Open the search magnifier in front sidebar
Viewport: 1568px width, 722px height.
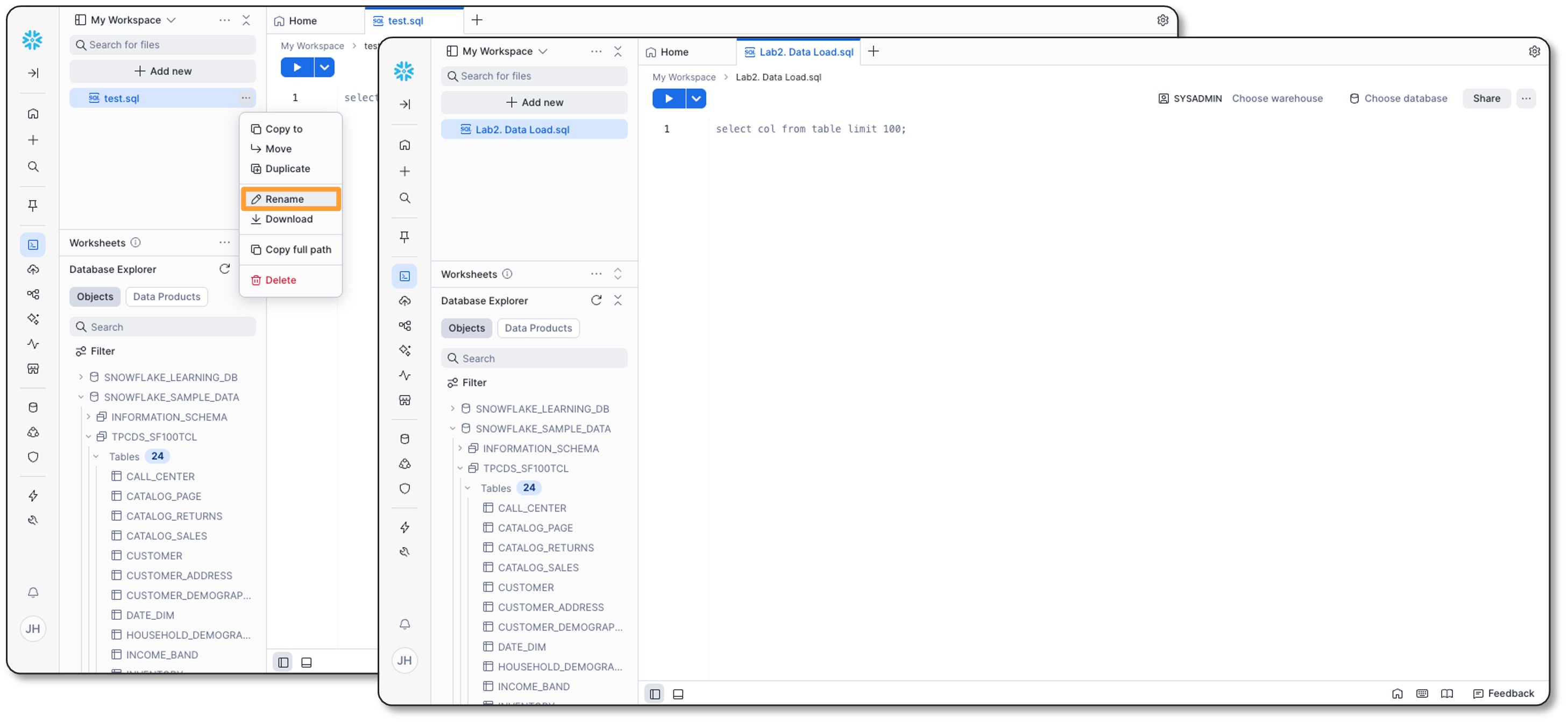[404, 198]
